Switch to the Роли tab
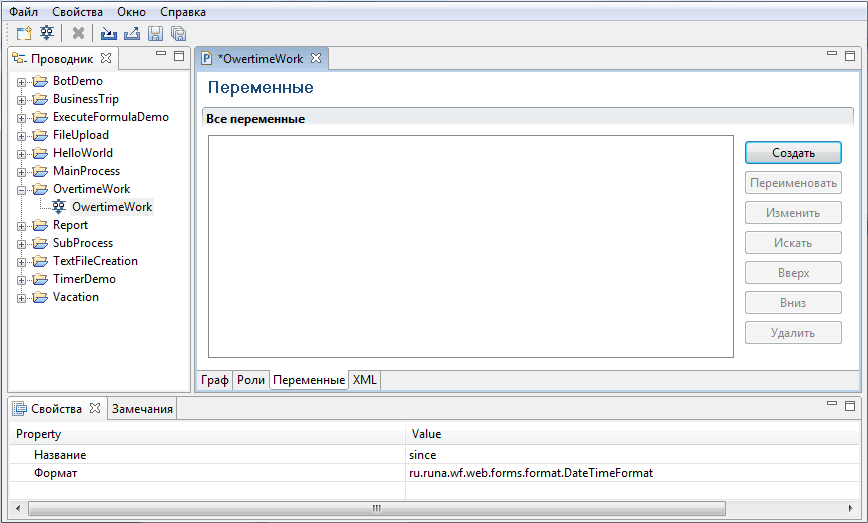Image resolution: width=868 pixels, height=523 pixels. click(251, 380)
